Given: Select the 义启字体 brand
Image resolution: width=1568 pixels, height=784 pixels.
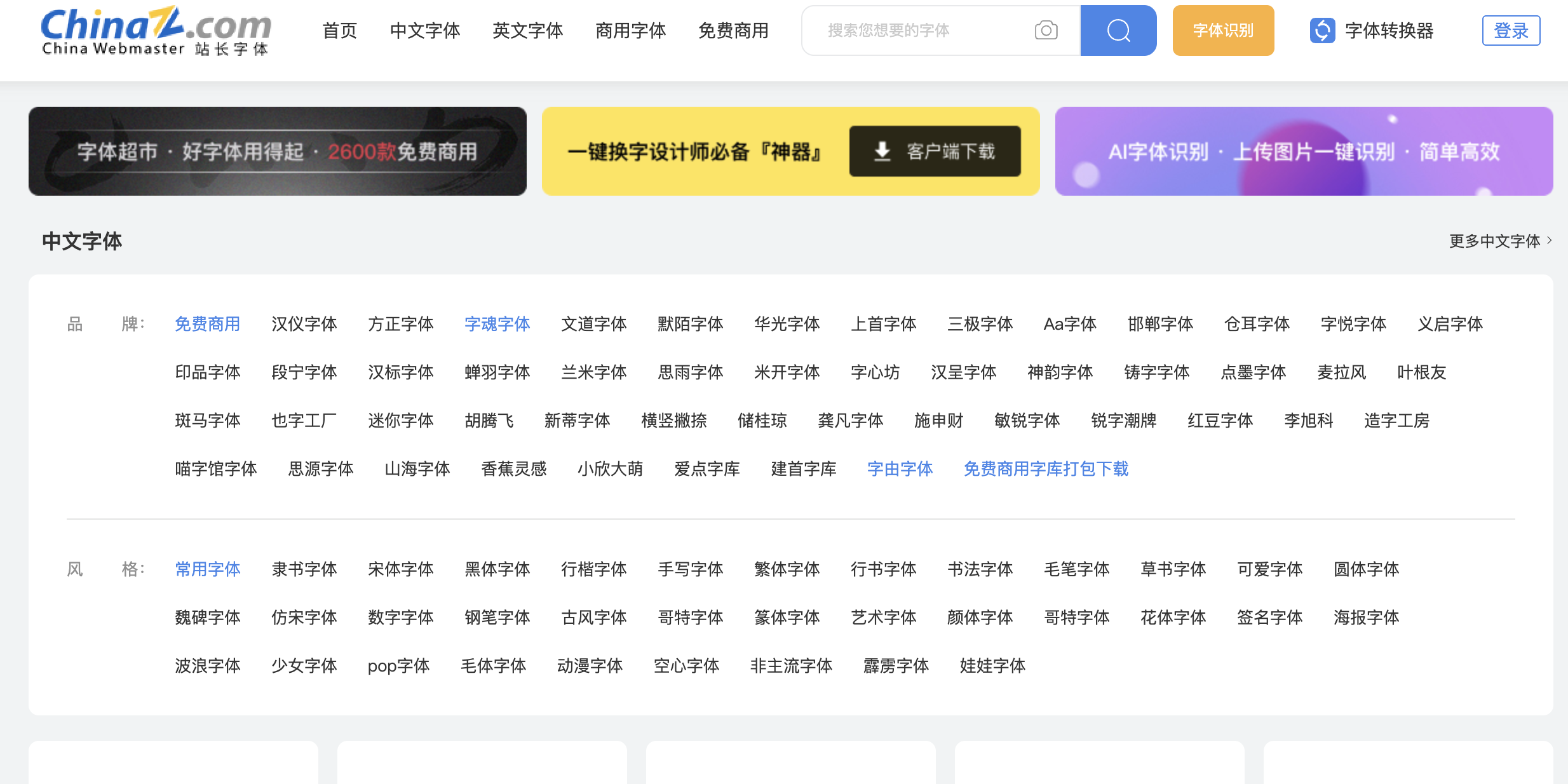Looking at the screenshot, I should point(1450,324).
